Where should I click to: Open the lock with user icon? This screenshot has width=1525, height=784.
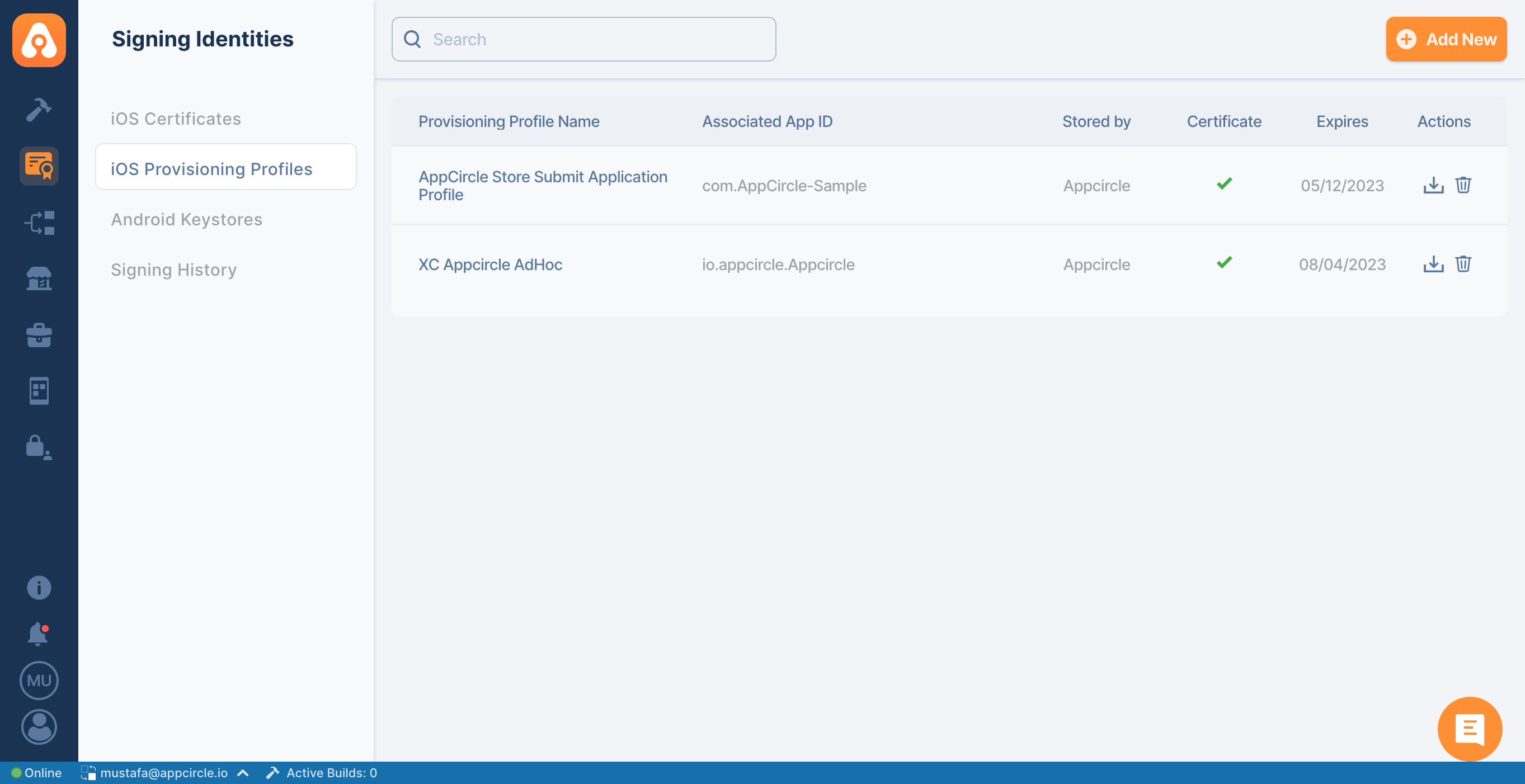click(x=39, y=447)
